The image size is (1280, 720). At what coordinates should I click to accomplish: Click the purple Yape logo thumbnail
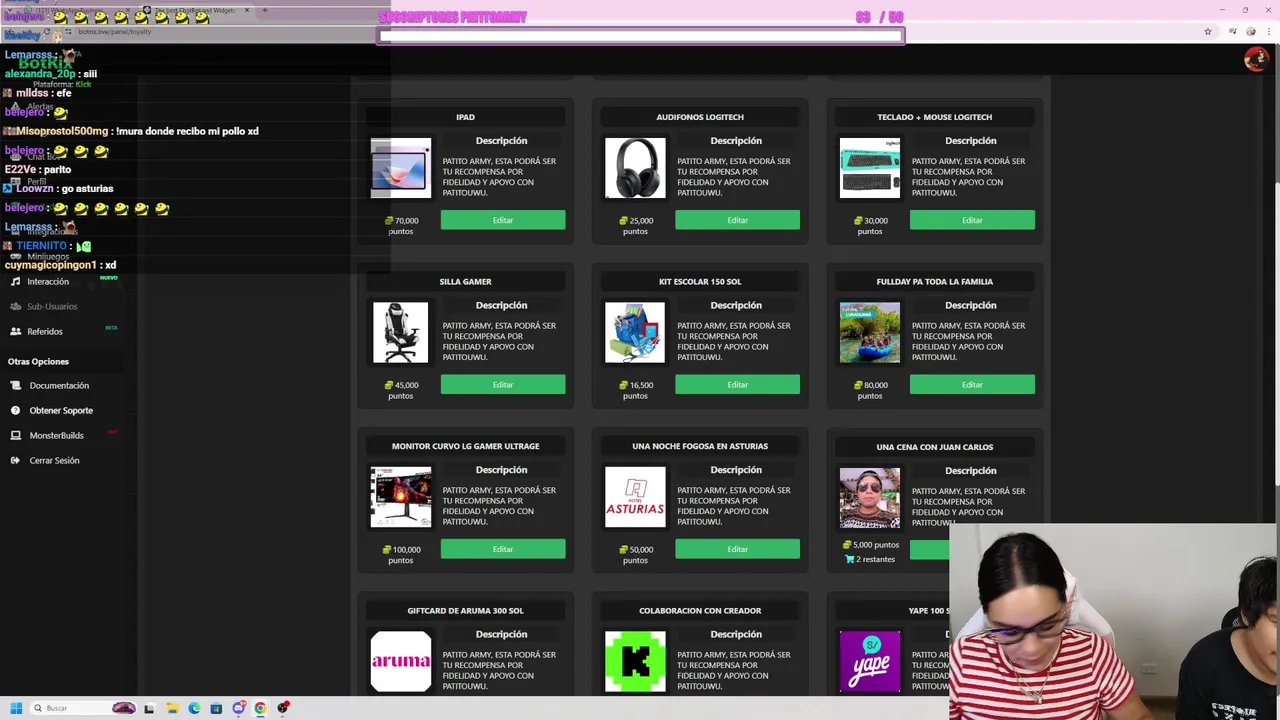click(x=870, y=662)
